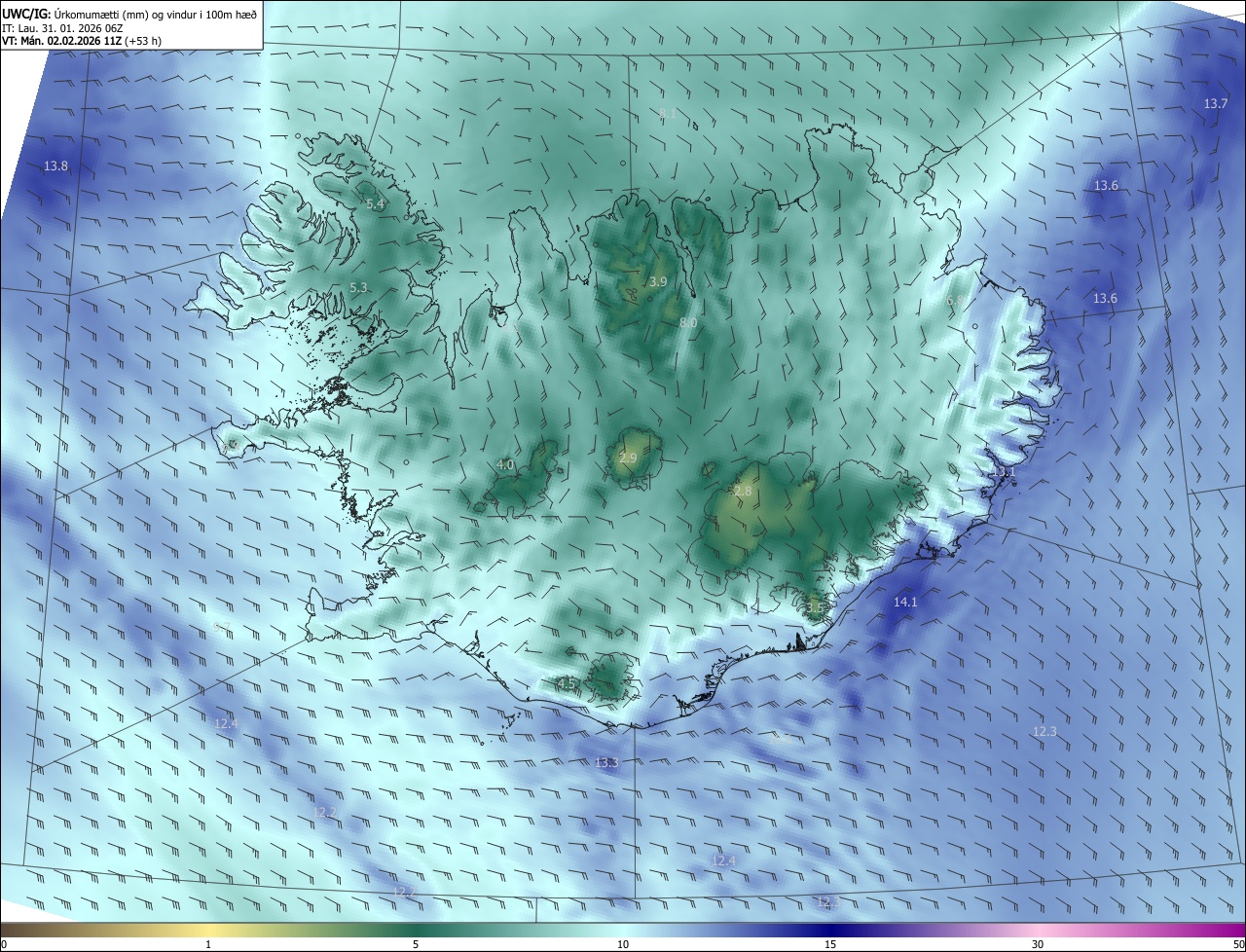Click the 1 label on the color scale

[208, 944]
